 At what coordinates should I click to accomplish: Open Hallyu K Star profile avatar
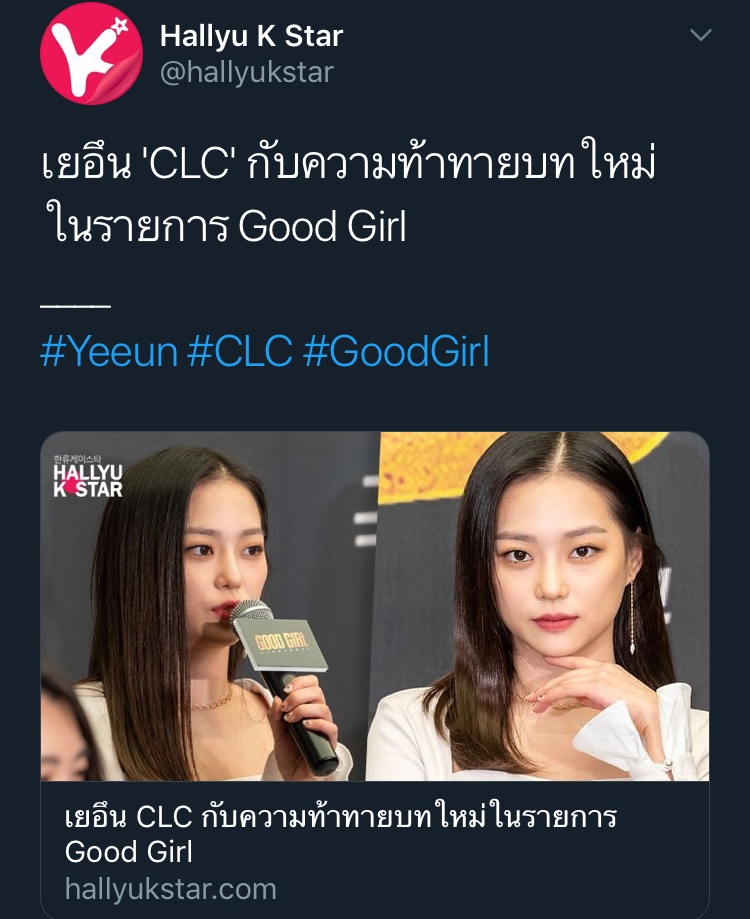91,53
